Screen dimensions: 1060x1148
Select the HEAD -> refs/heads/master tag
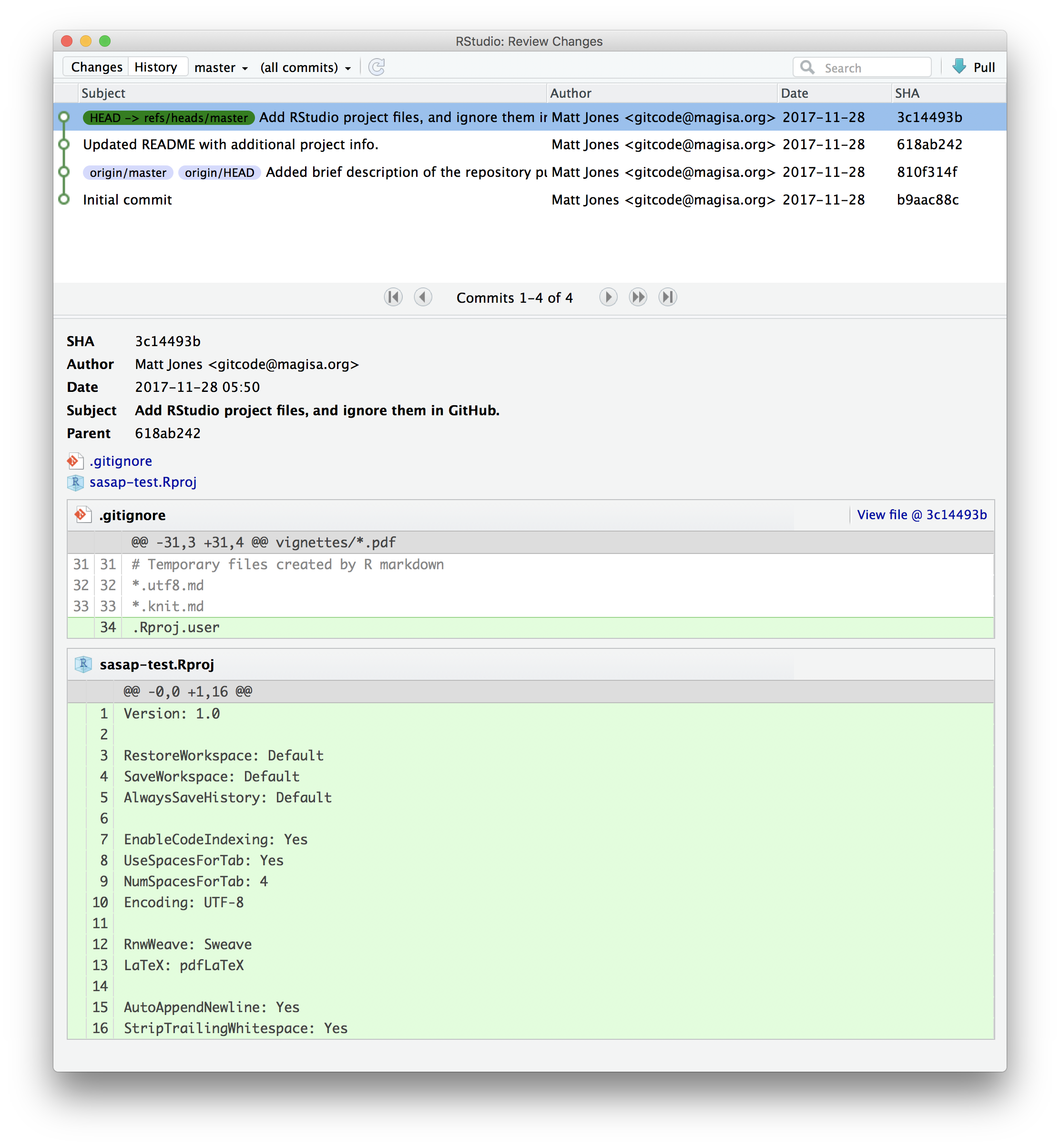(169, 118)
